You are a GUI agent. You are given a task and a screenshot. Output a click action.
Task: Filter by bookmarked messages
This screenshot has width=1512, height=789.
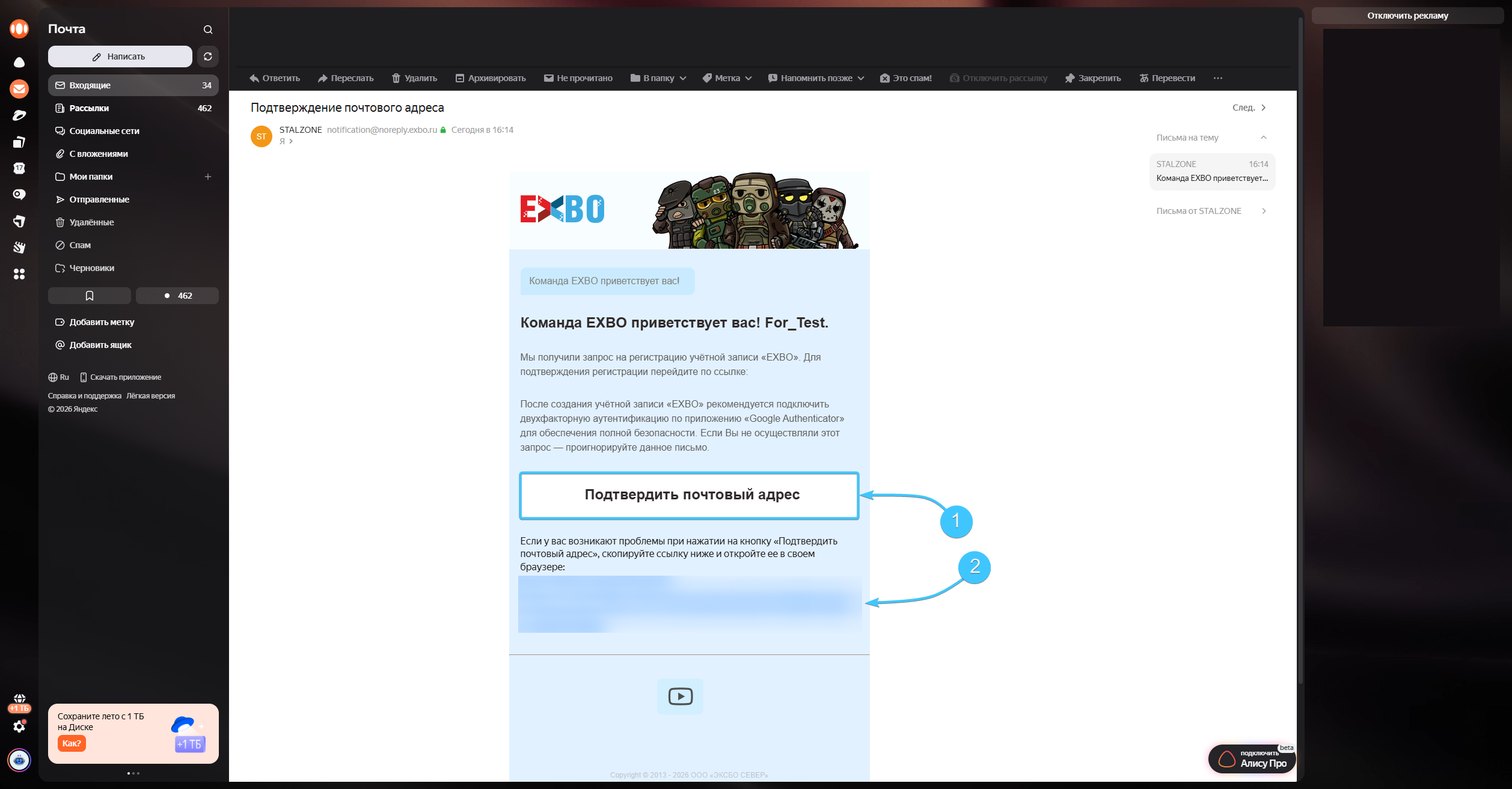[x=90, y=296]
